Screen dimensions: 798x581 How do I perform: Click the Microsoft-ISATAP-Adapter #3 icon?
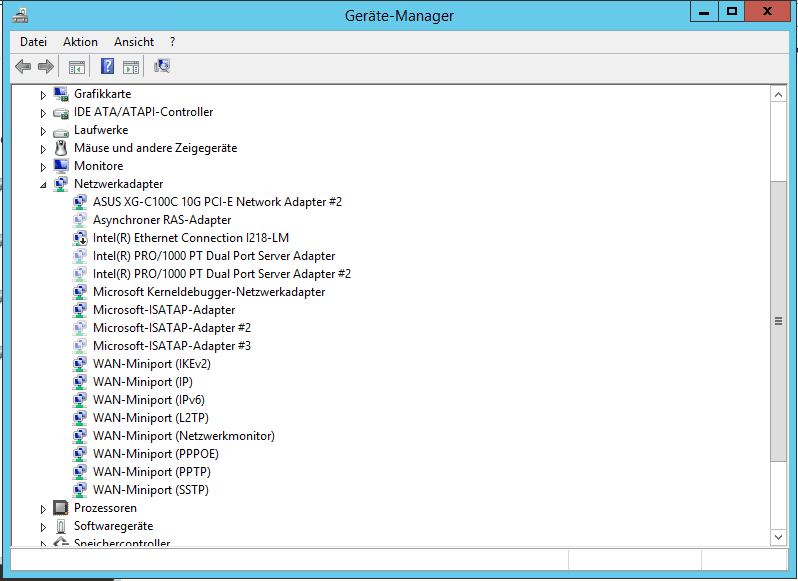pyautogui.click(x=80, y=346)
